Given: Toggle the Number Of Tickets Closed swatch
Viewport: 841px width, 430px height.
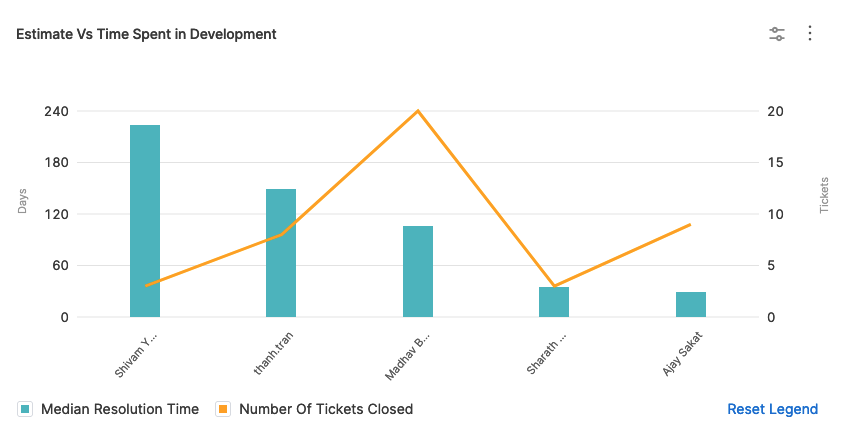Looking at the screenshot, I should point(224,409).
